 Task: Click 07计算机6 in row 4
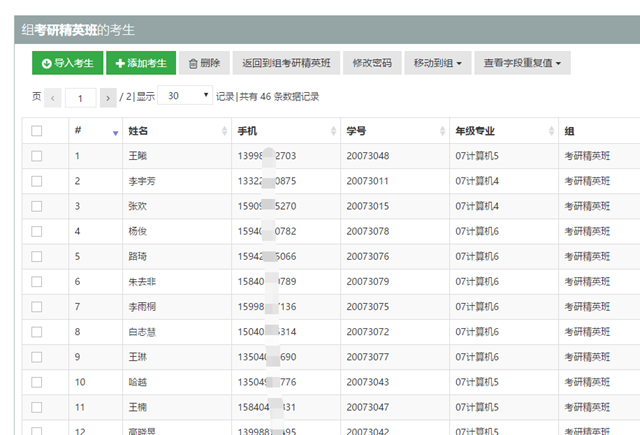coord(477,231)
